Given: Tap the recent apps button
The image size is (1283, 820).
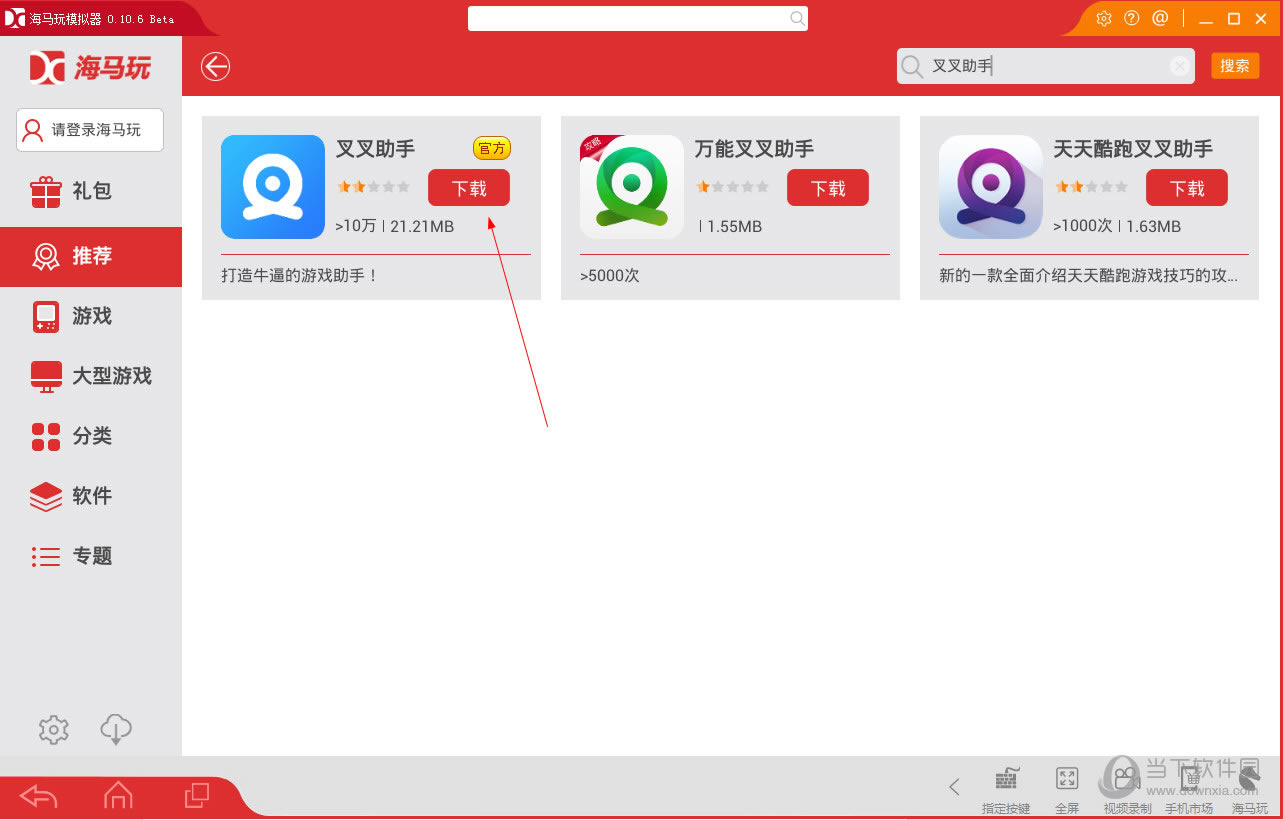Looking at the screenshot, I should 197,796.
